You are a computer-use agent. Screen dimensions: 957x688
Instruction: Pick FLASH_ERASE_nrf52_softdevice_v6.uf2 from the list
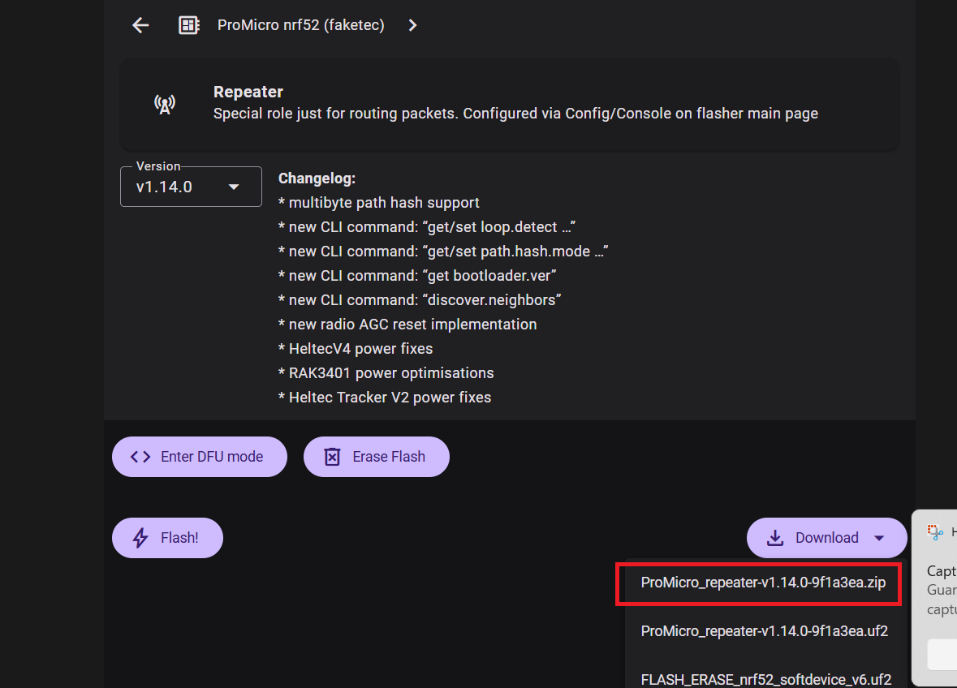766,679
